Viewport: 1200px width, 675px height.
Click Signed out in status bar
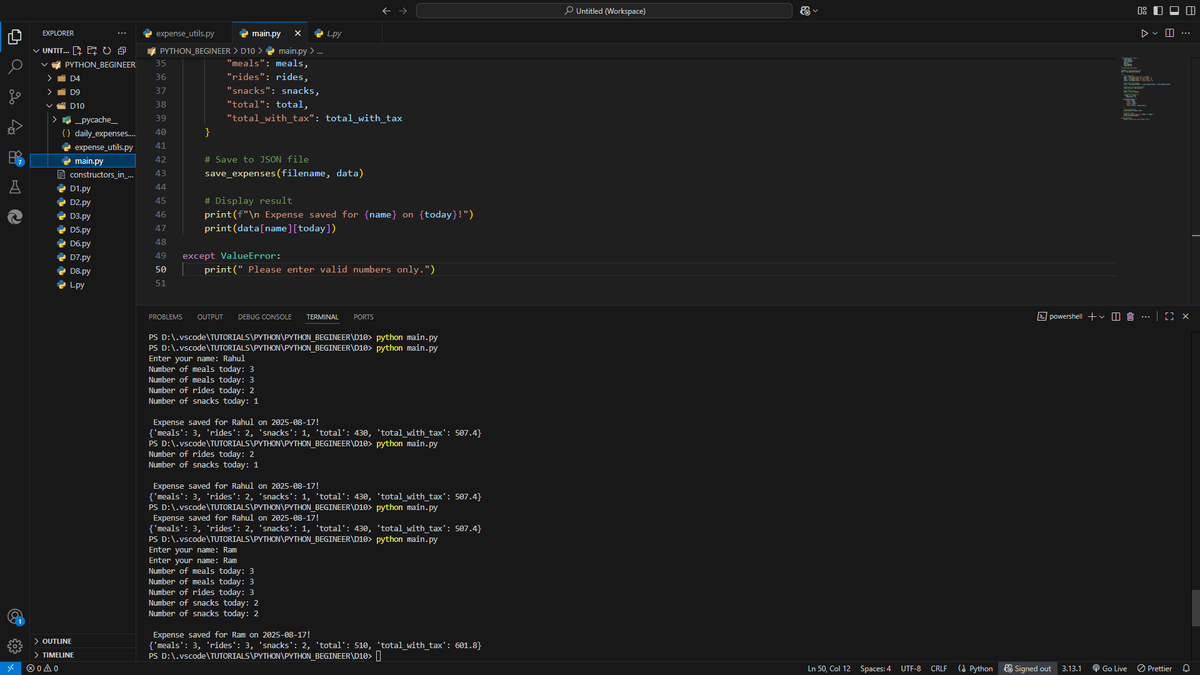(1028, 668)
